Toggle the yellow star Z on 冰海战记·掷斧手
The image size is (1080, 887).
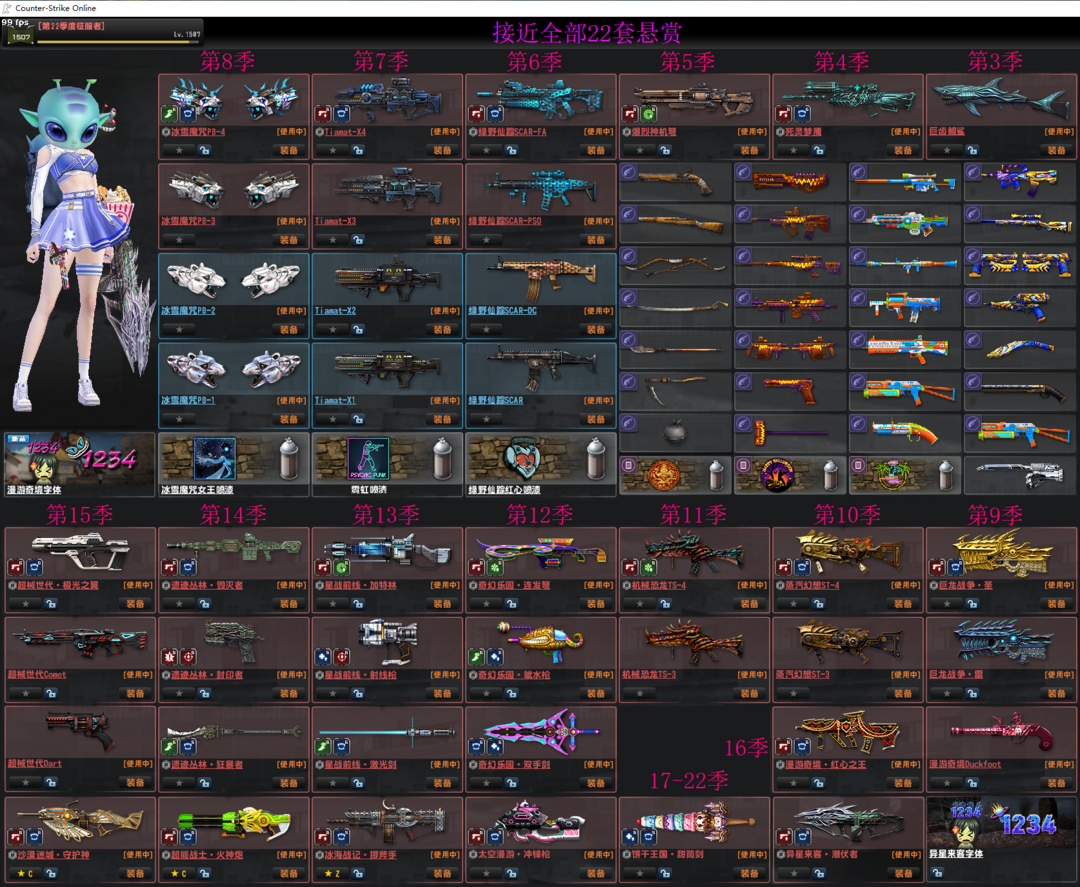333,873
